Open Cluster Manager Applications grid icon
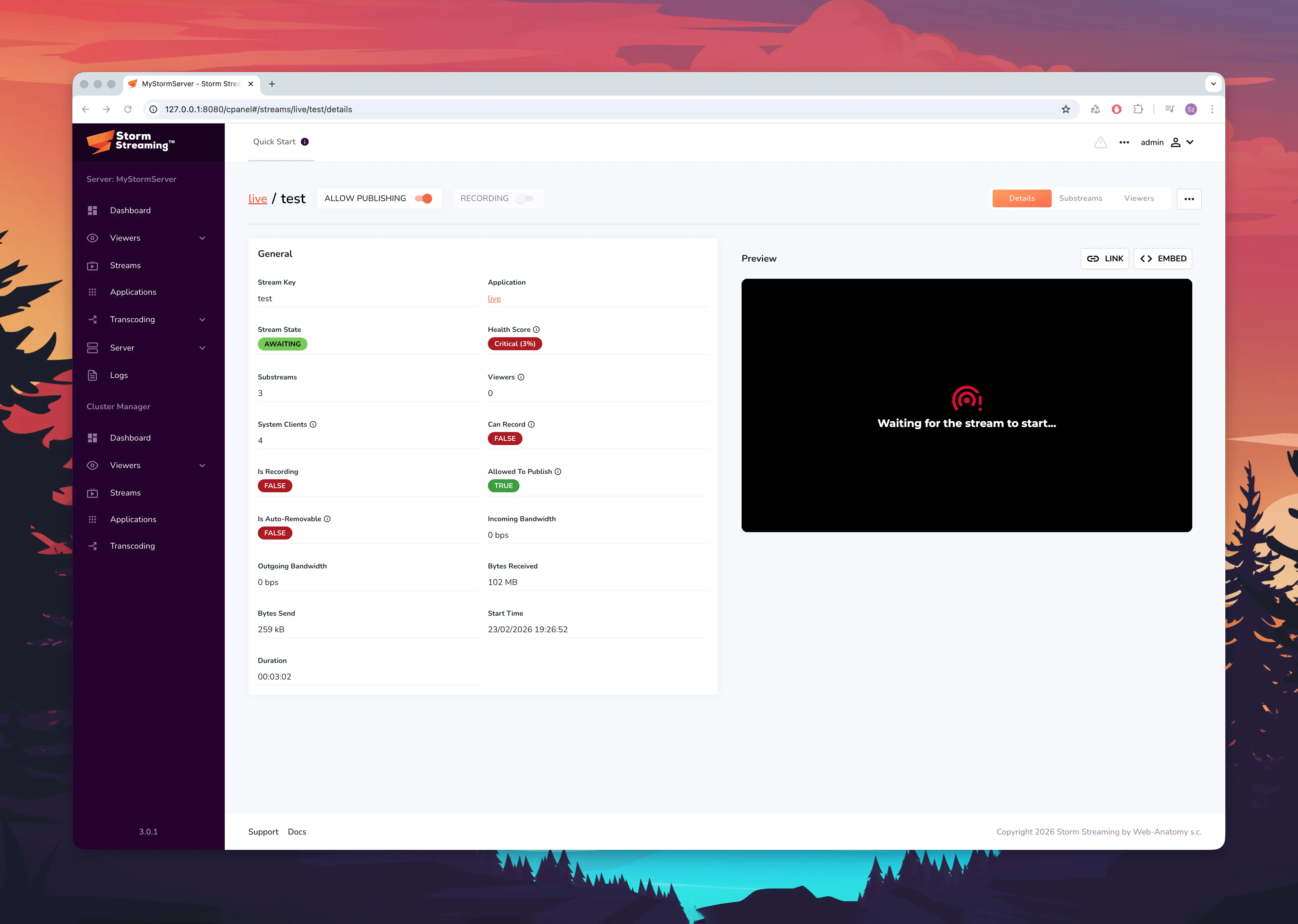 pos(93,519)
